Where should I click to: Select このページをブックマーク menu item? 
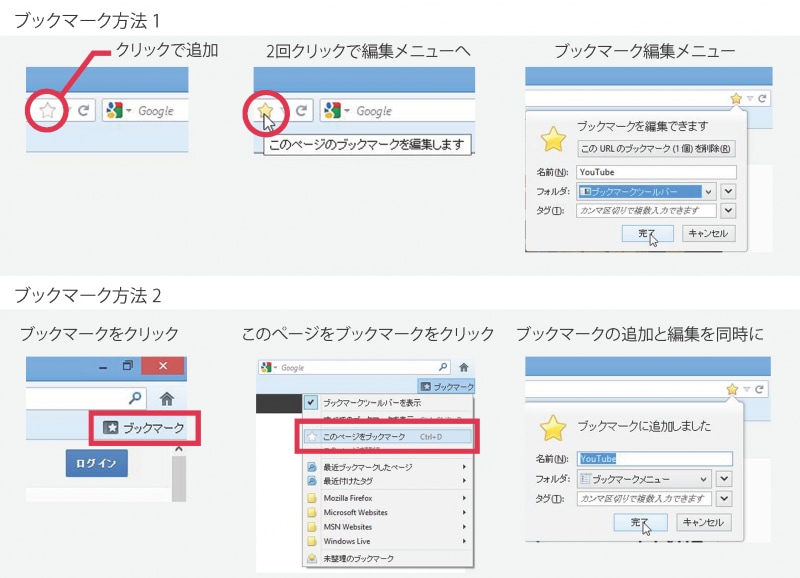click(388, 437)
